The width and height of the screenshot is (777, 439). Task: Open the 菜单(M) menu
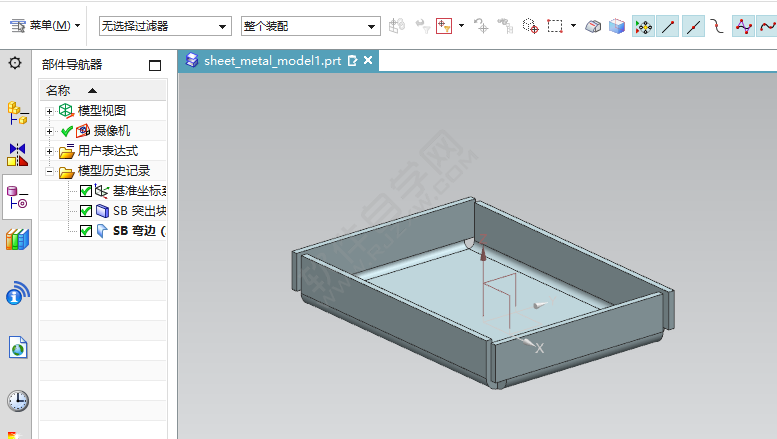point(46,25)
